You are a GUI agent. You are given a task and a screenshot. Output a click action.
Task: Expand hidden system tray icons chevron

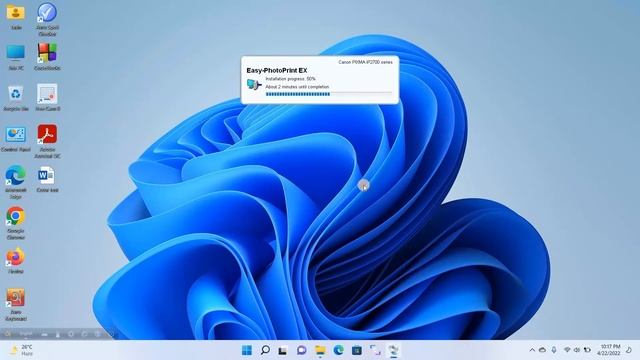pyautogui.click(x=532, y=350)
